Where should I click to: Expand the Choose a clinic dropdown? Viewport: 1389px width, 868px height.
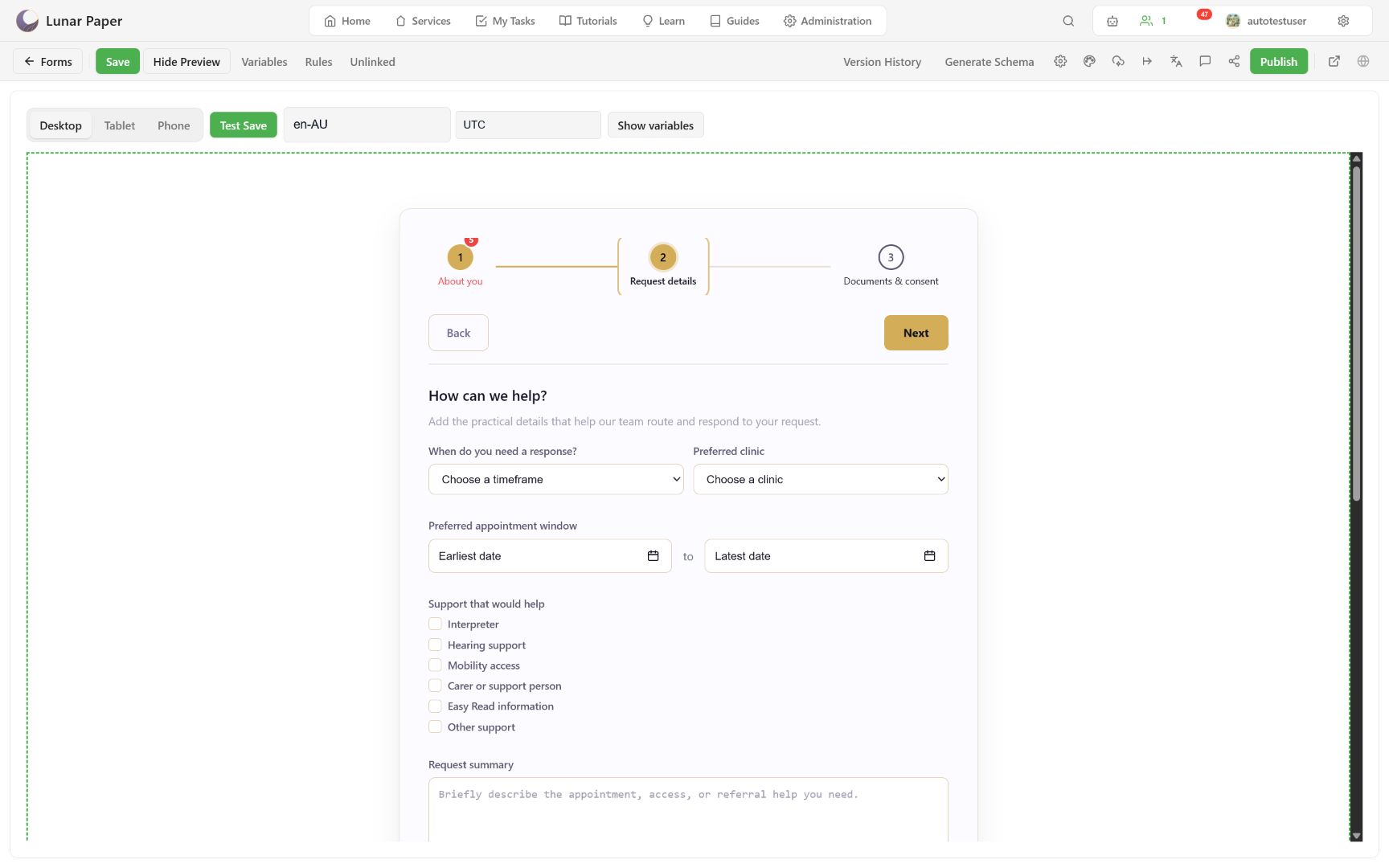[821, 479]
